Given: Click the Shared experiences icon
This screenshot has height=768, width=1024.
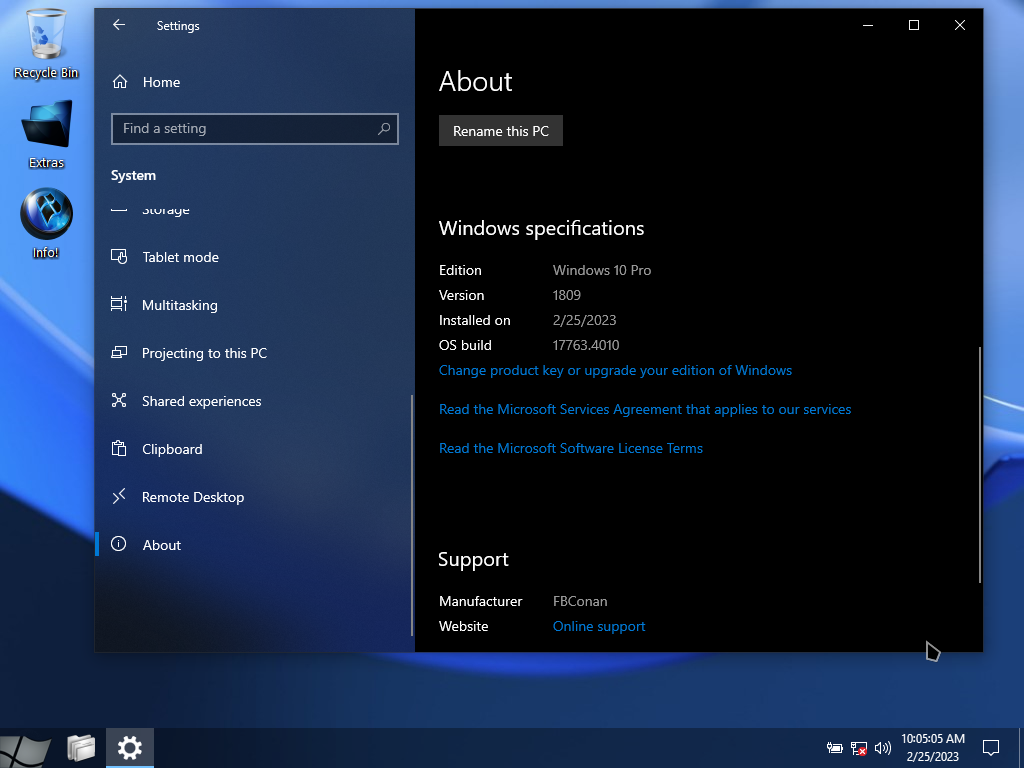Looking at the screenshot, I should pos(119,400).
